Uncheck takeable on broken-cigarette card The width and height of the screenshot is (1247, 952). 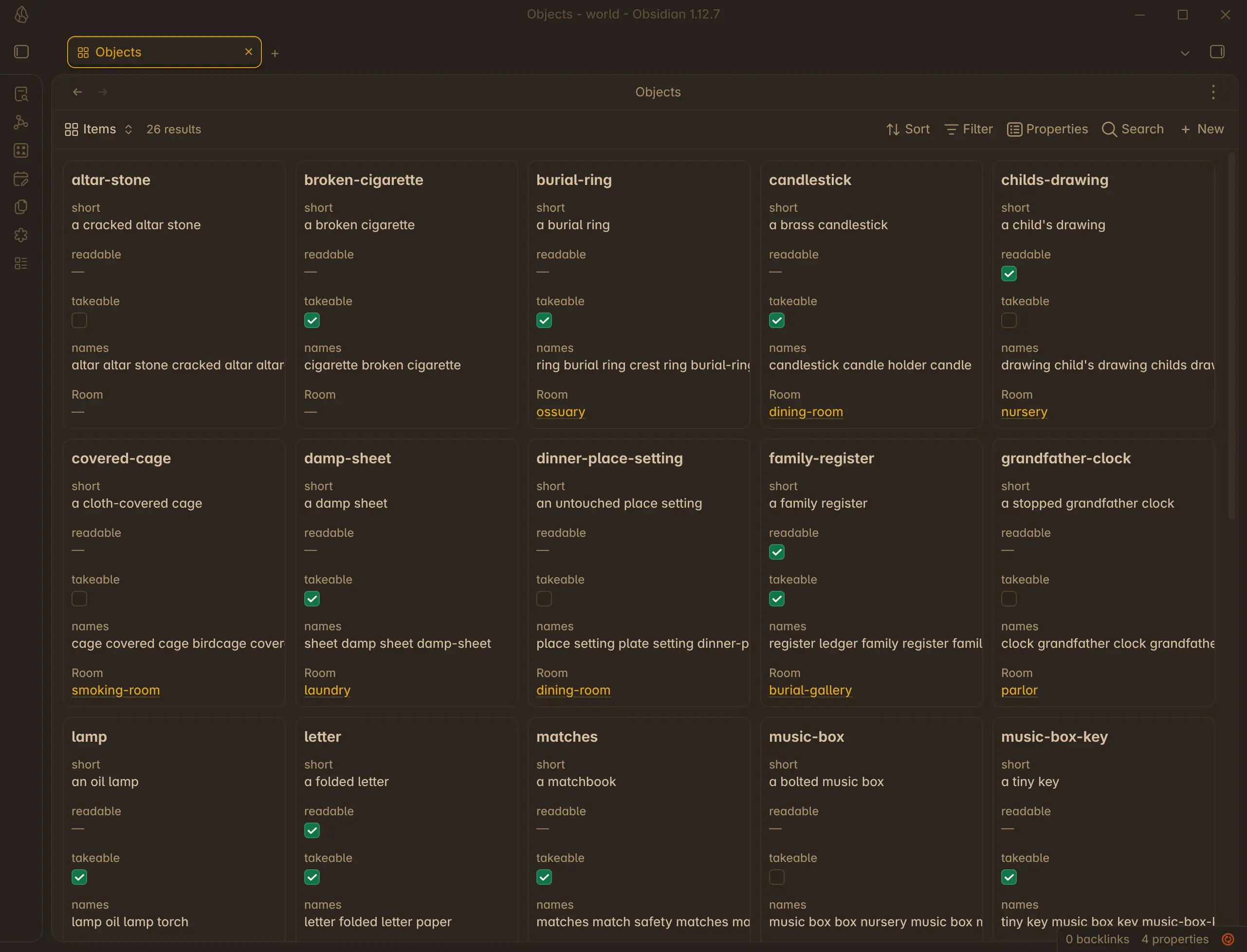pyautogui.click(x=312, y=320)
